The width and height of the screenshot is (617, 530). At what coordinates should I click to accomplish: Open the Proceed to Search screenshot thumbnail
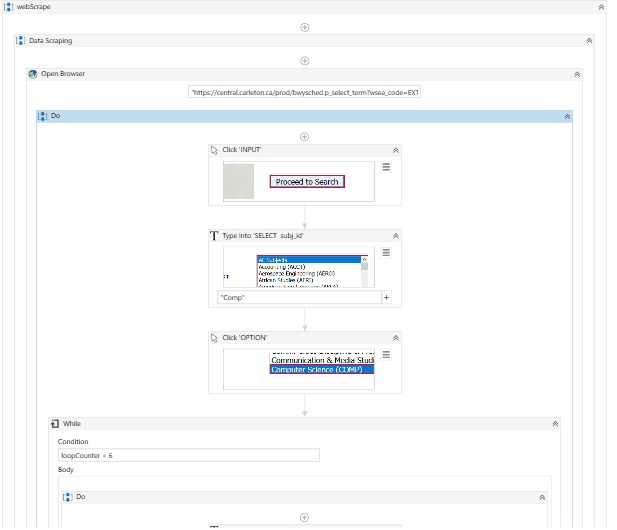299,181
